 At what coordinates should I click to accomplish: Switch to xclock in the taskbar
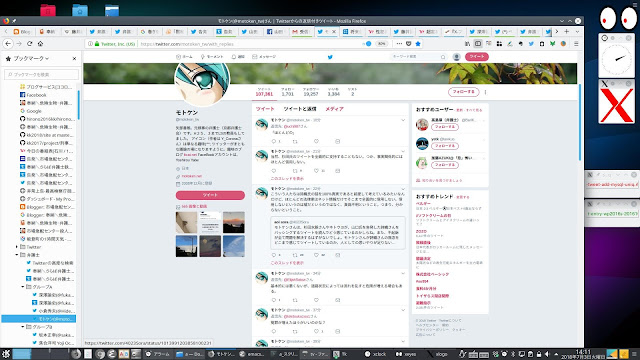pos(376,354)
